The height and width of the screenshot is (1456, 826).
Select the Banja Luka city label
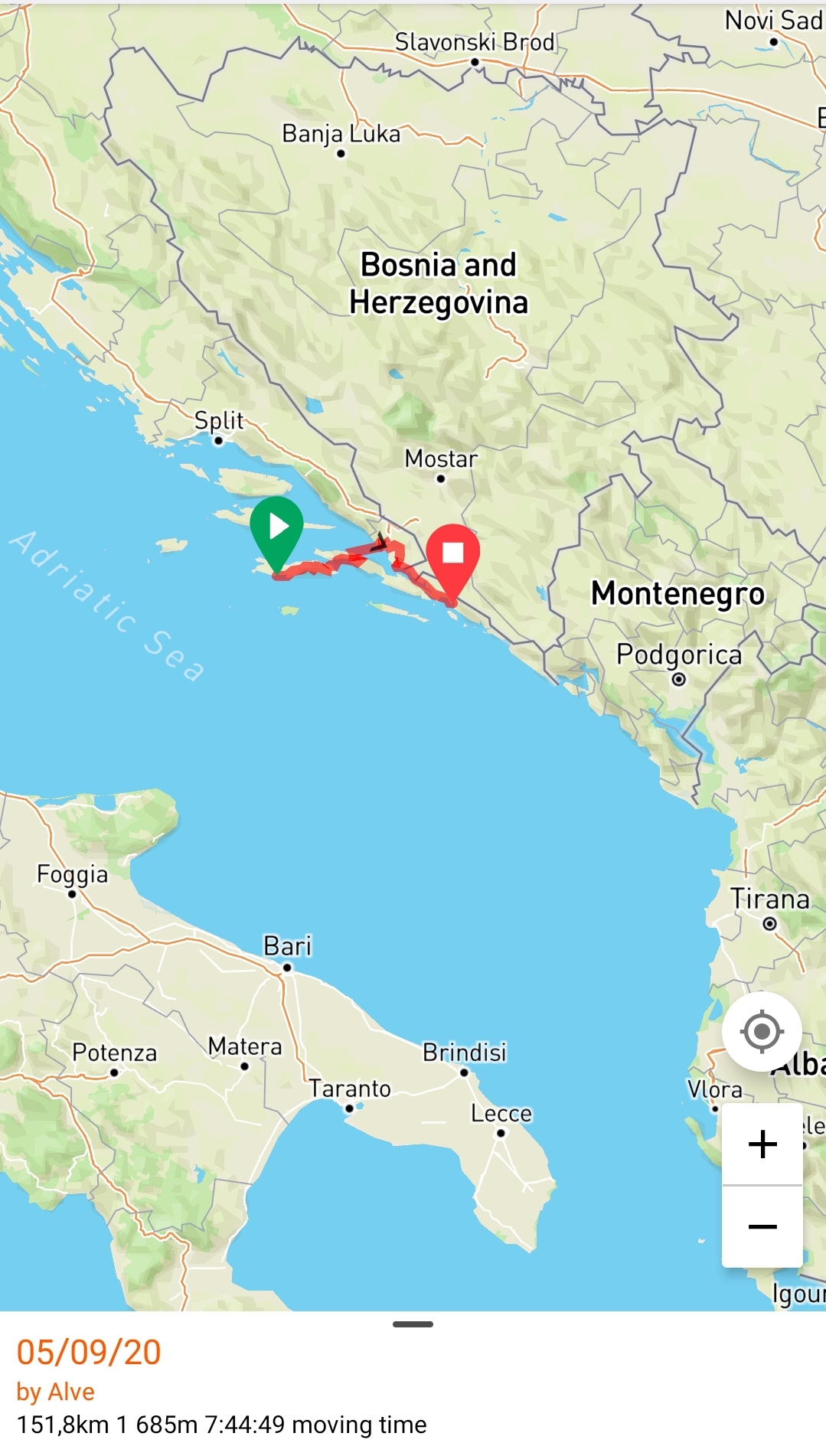341,134
